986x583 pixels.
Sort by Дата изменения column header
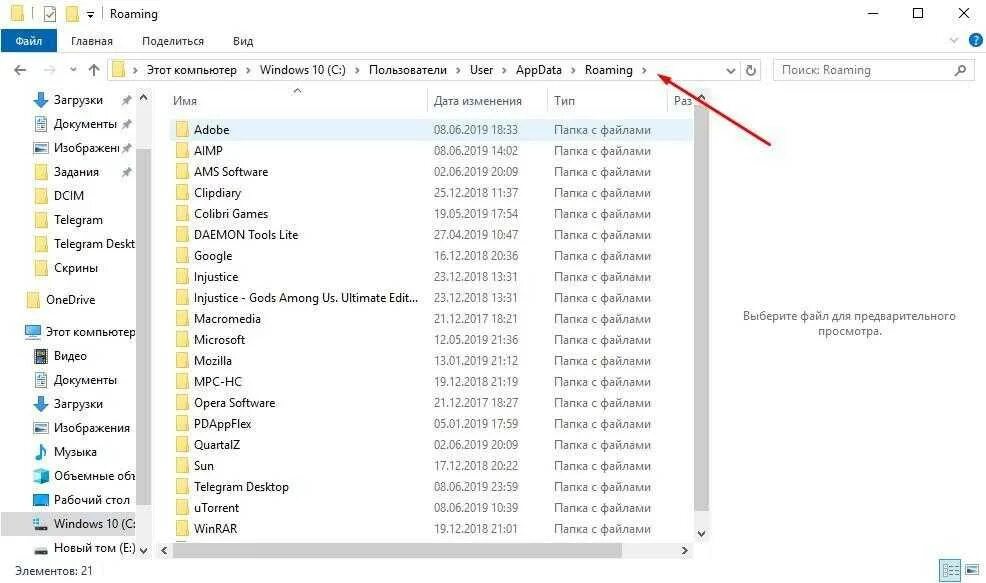pos(478,101)
